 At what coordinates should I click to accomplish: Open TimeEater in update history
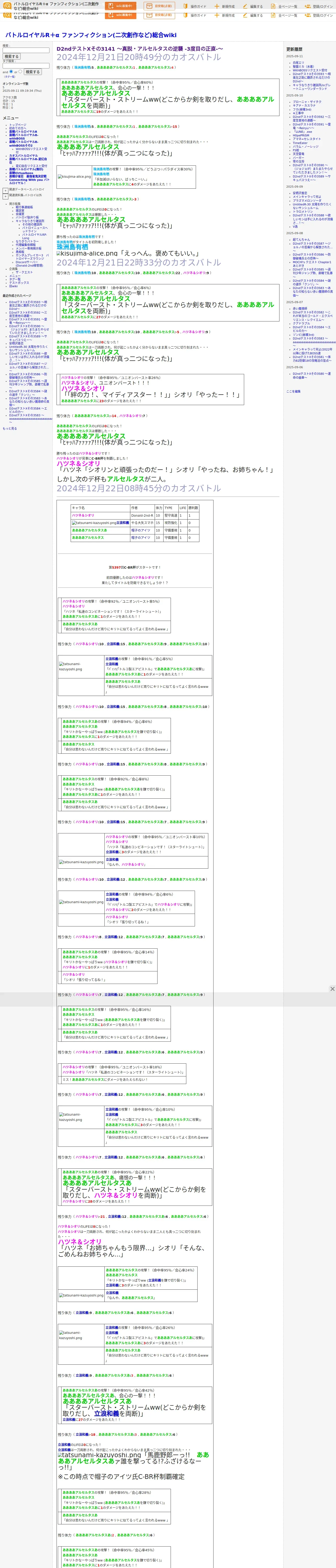coord(300,143)
